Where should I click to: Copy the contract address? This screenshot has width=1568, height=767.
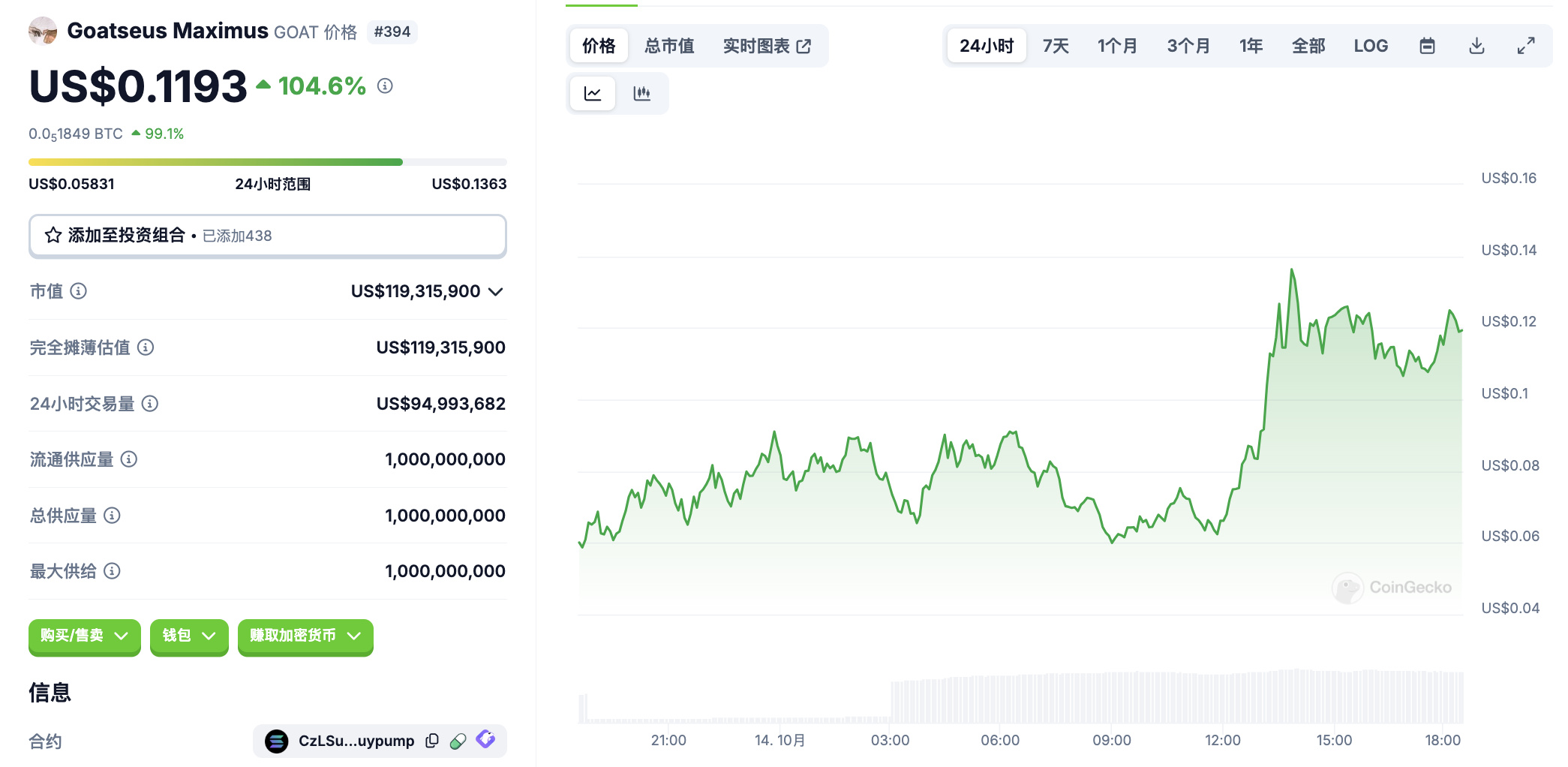[432, 741]
